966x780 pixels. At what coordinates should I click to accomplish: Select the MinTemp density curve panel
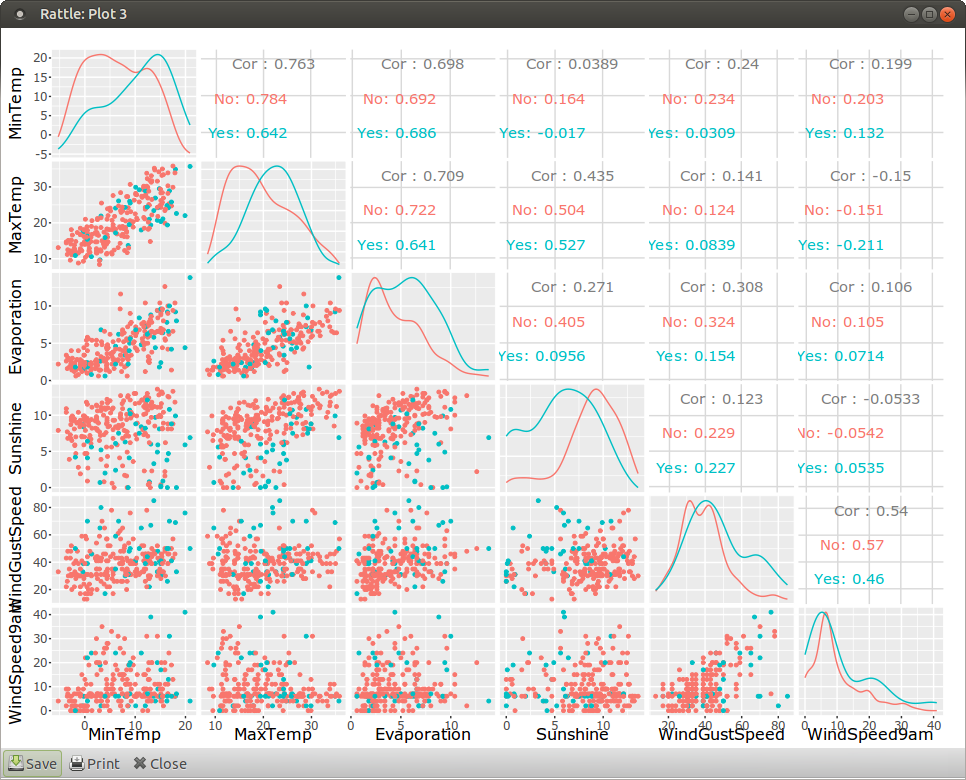(122, 102)
